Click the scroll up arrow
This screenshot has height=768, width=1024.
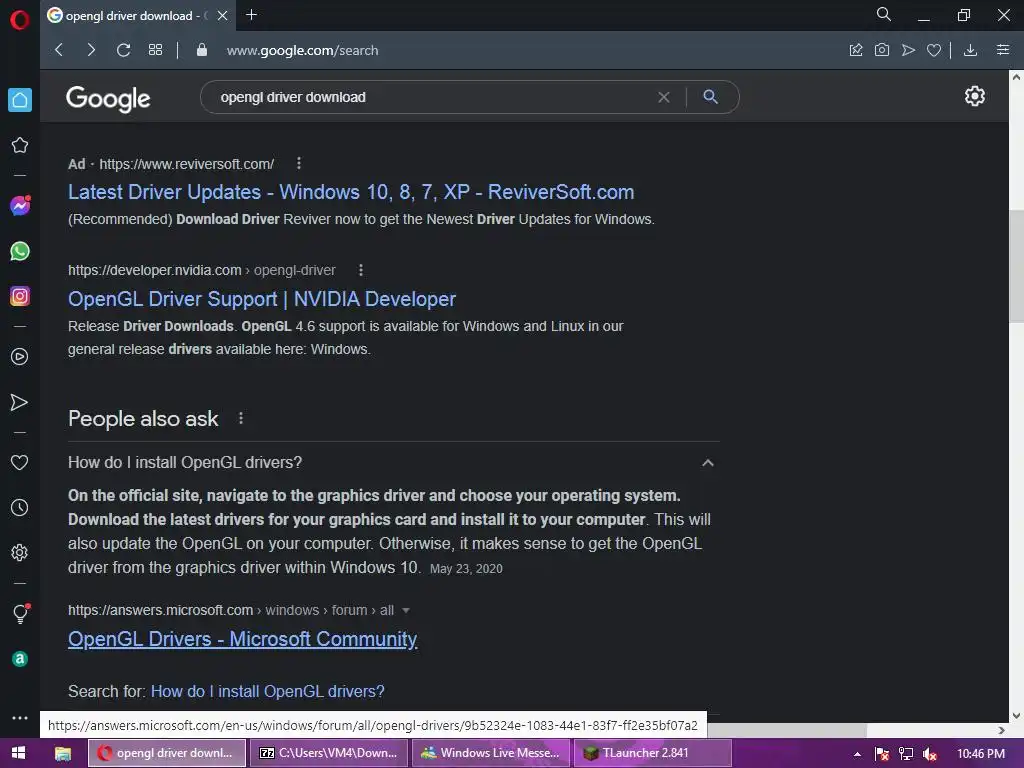[1016, 77]
